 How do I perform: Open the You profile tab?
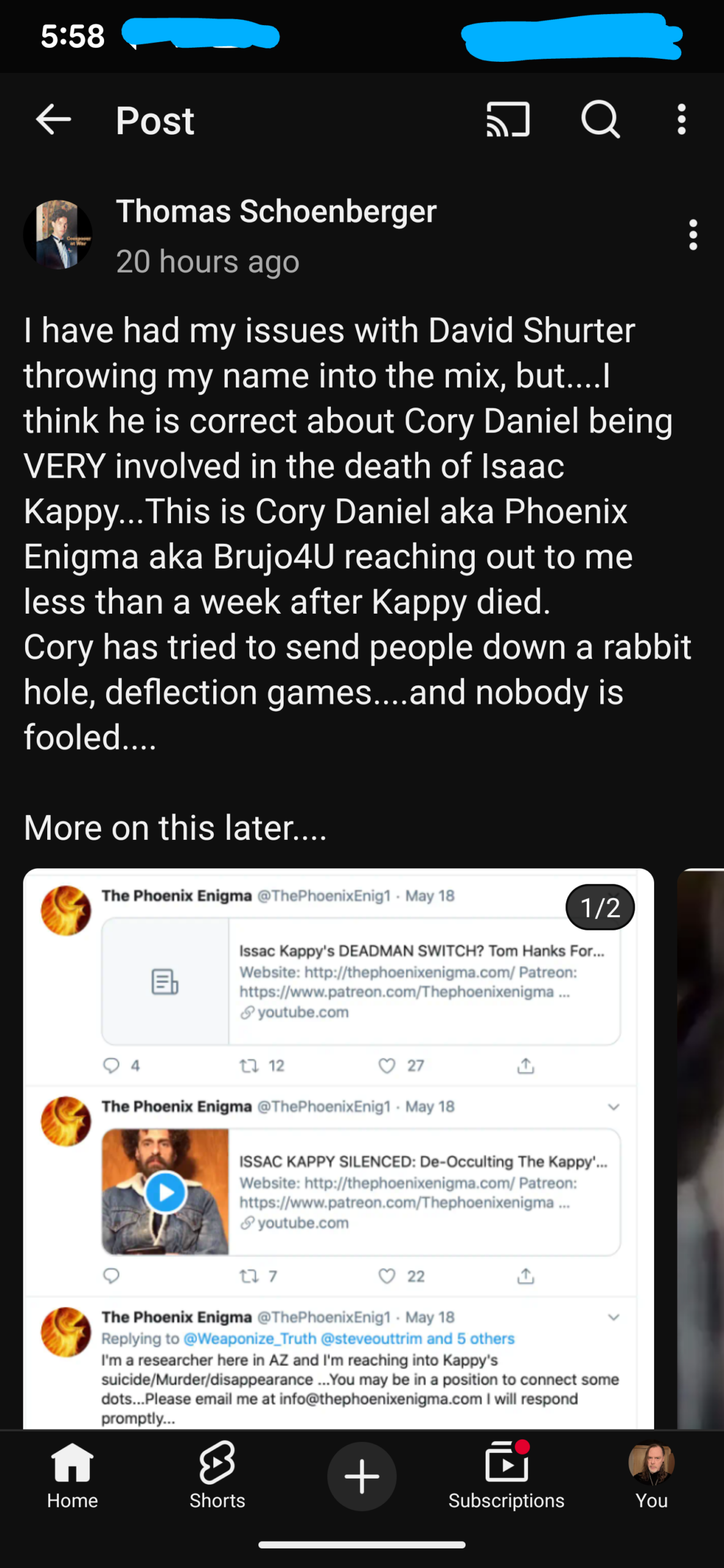[651, 1476]
